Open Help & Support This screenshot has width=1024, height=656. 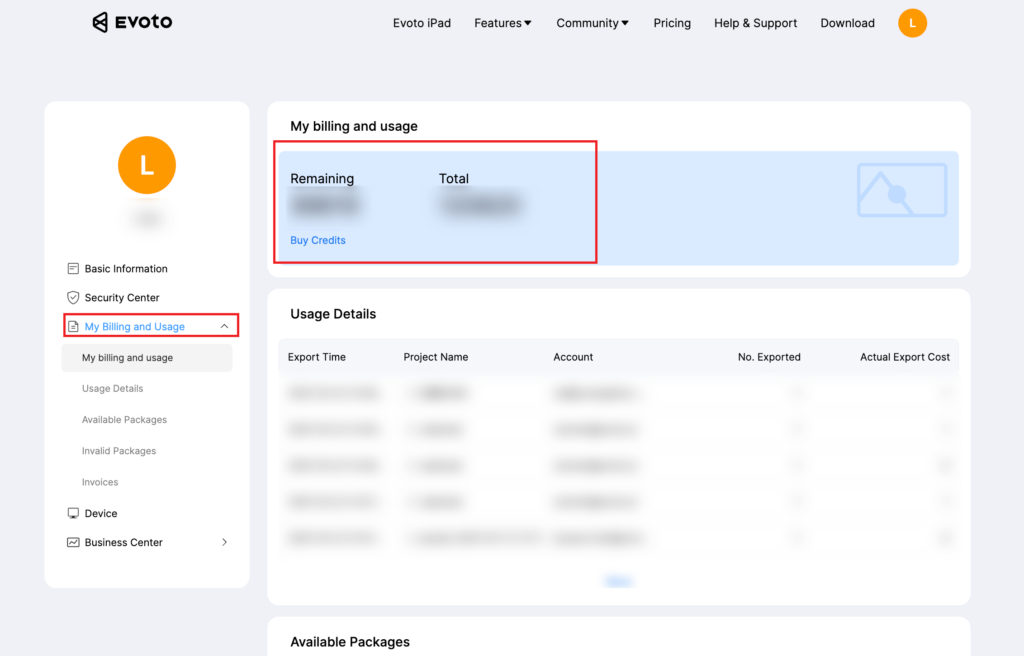pyautogui.click(x=756, y=23)
